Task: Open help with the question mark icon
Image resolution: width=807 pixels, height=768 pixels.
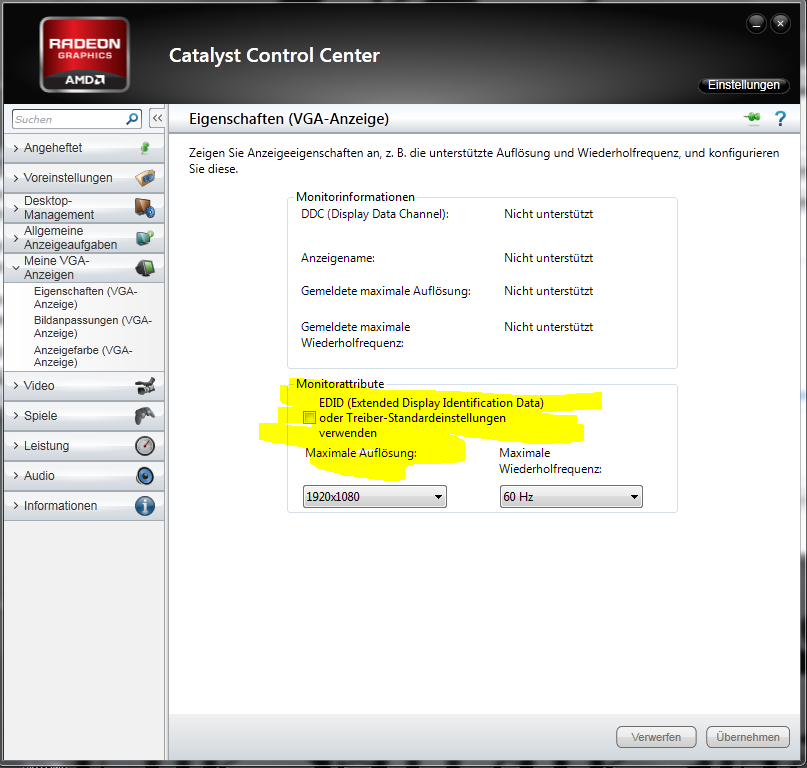Action: pos(780,118)
